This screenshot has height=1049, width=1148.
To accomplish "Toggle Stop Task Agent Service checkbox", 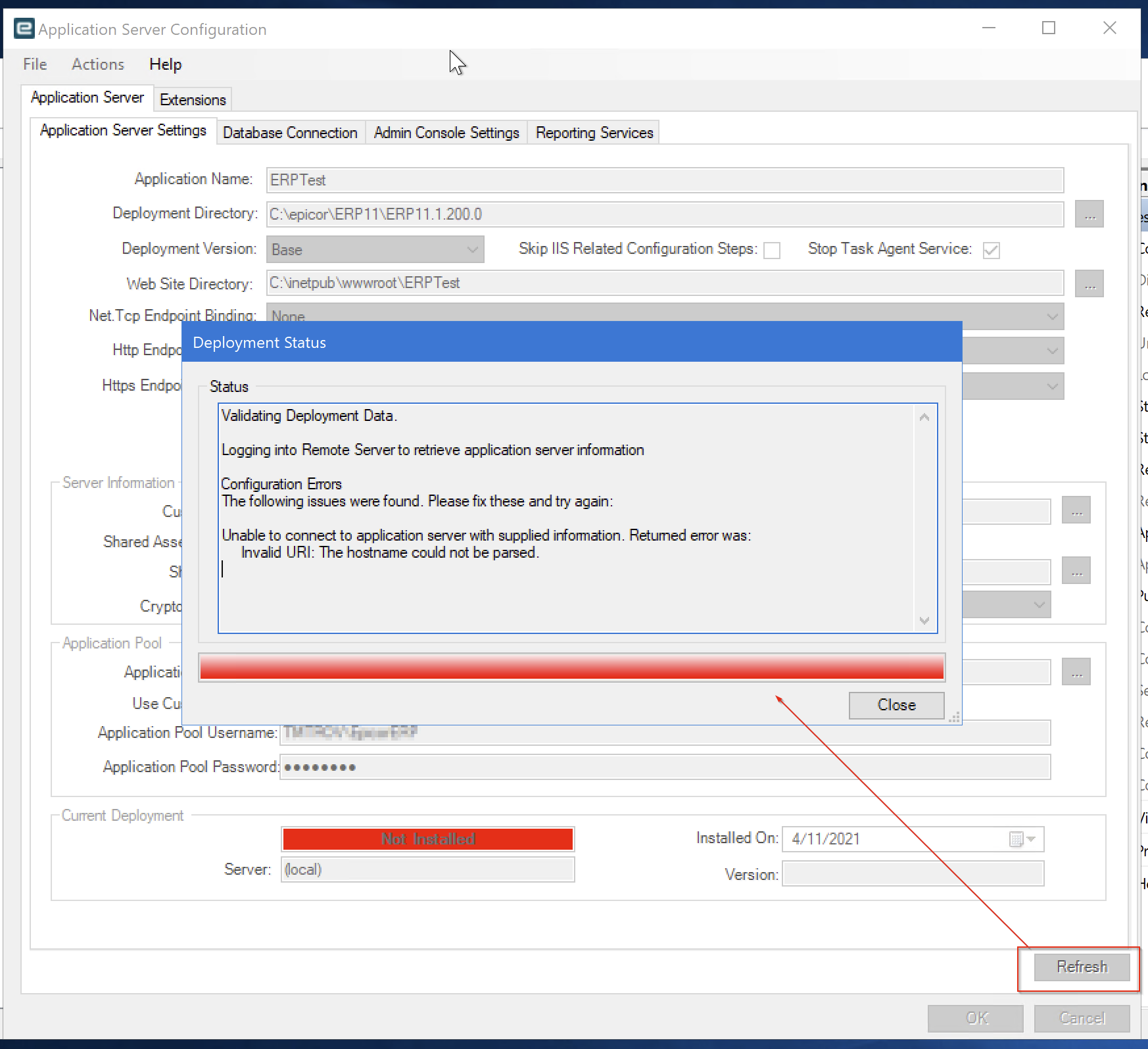I will (992, 251).
